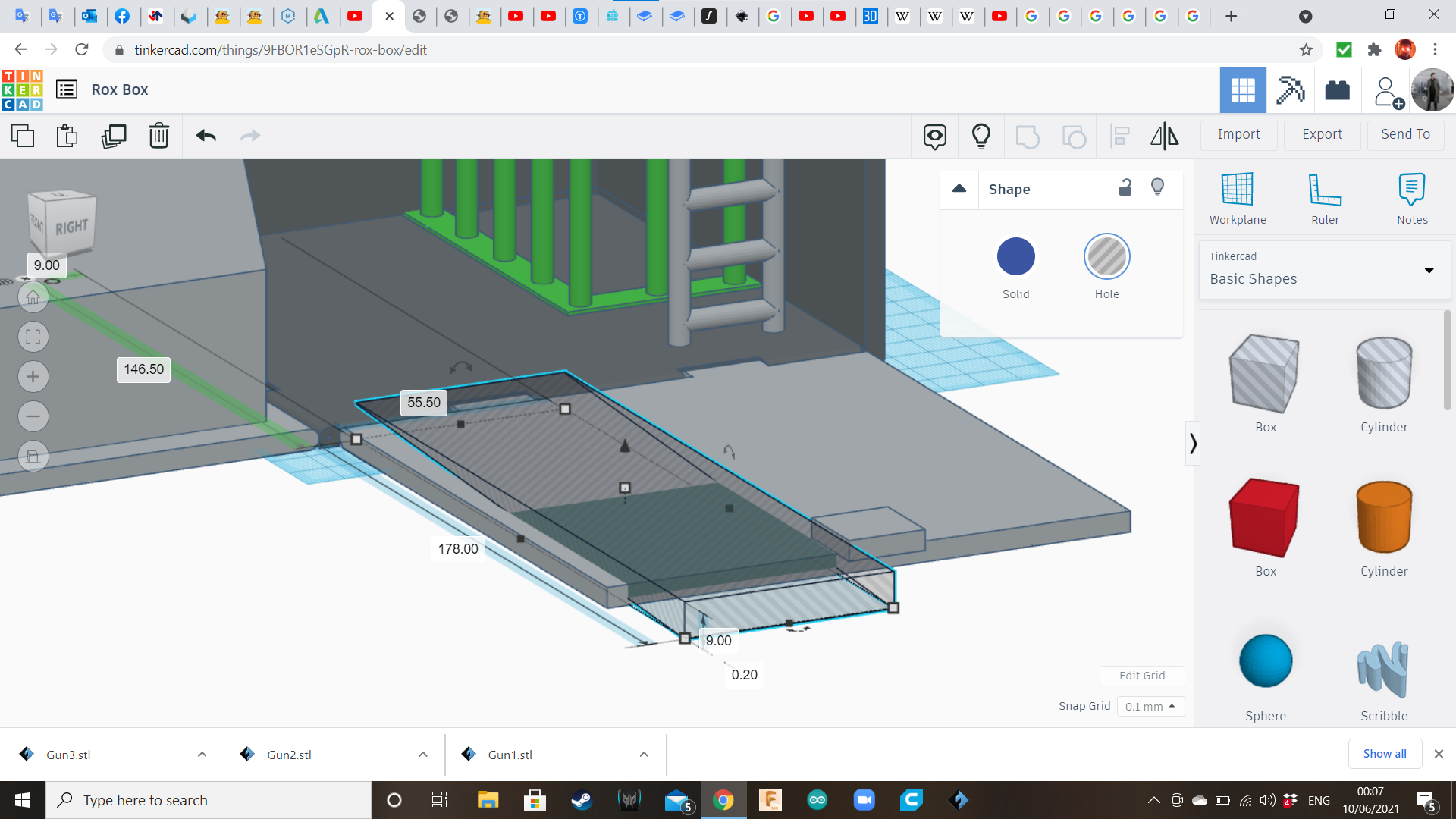This screenshot has height=819, width=1456.
Task: Click Home view button
Action: [x=33, y=297]
